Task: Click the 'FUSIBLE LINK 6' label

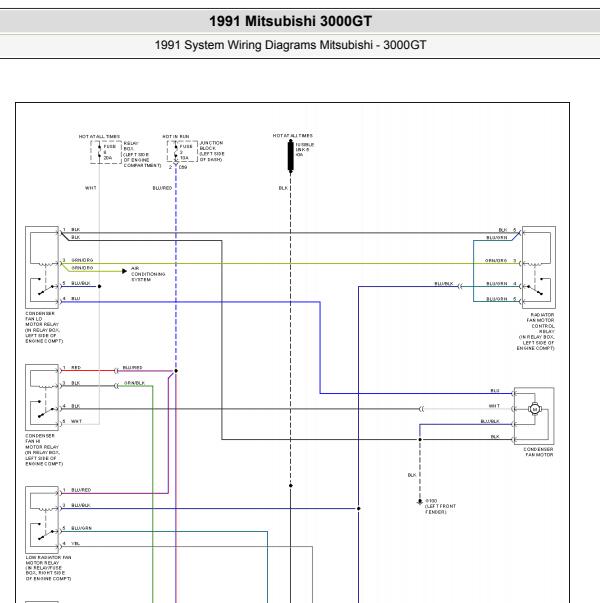Action: pos(305,150)
